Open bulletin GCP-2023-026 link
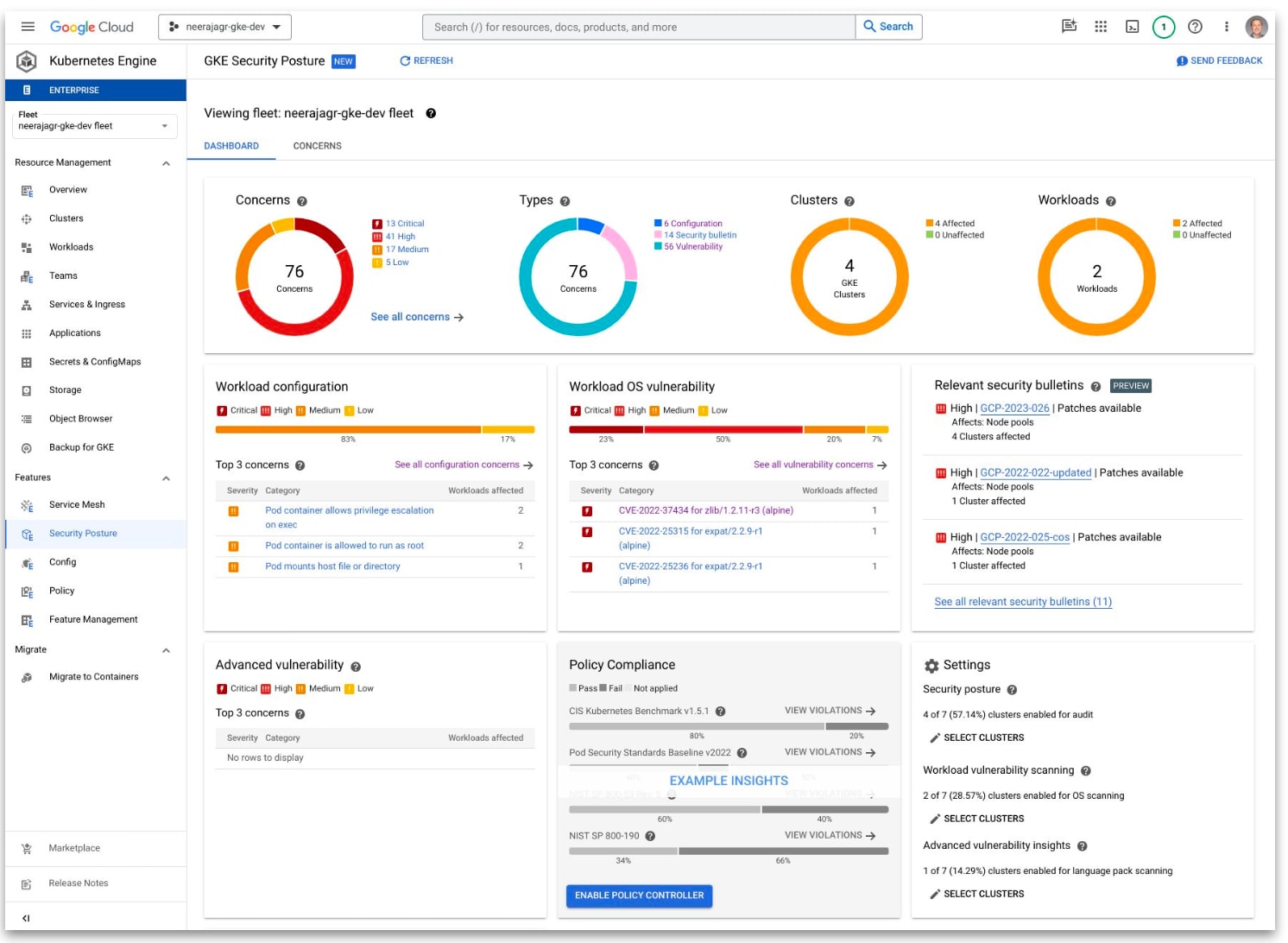Viewport: 1288px width, 943px height. pos(1014,408)
